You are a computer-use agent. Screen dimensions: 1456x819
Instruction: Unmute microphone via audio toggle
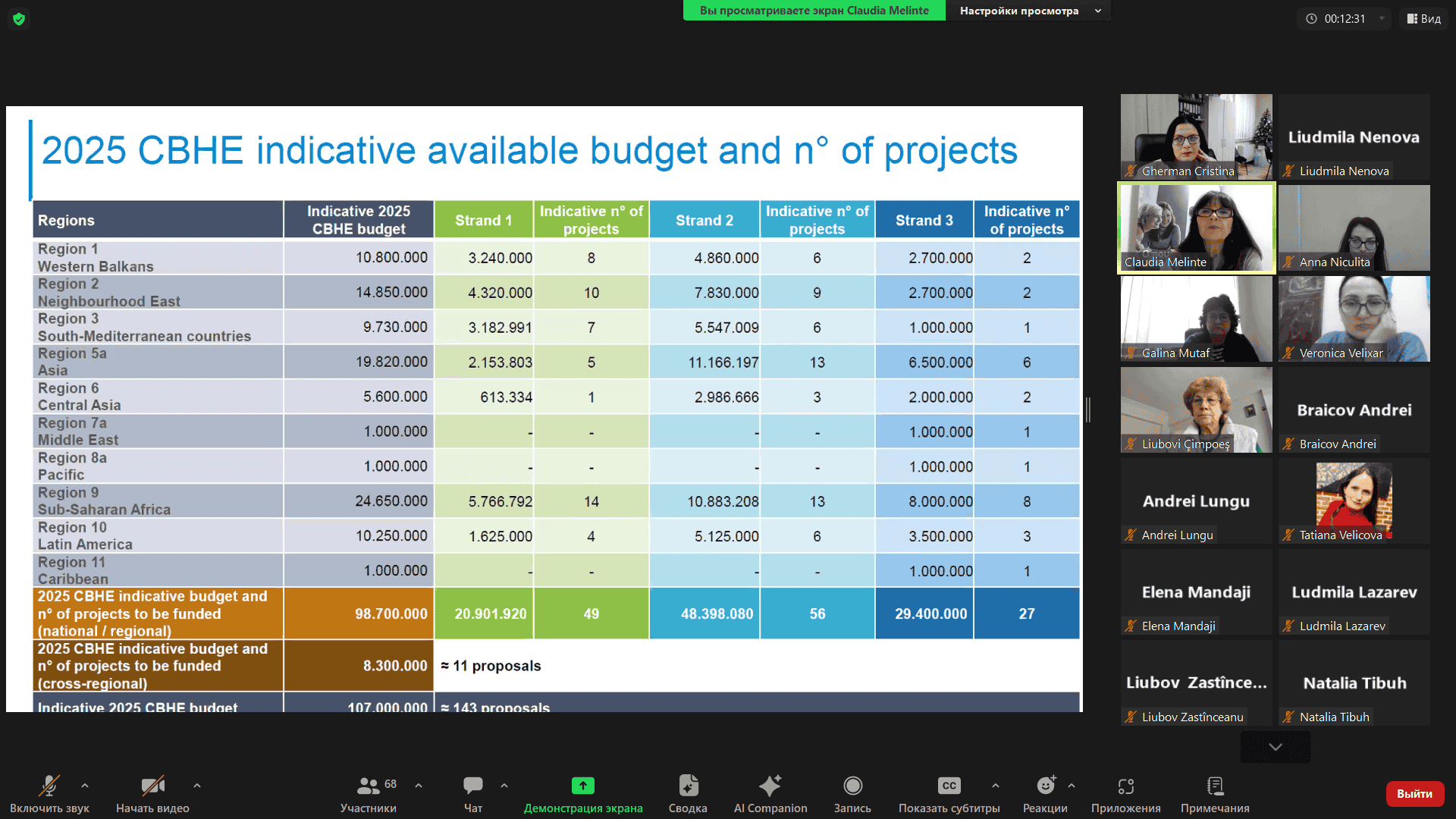coord(49,786)
